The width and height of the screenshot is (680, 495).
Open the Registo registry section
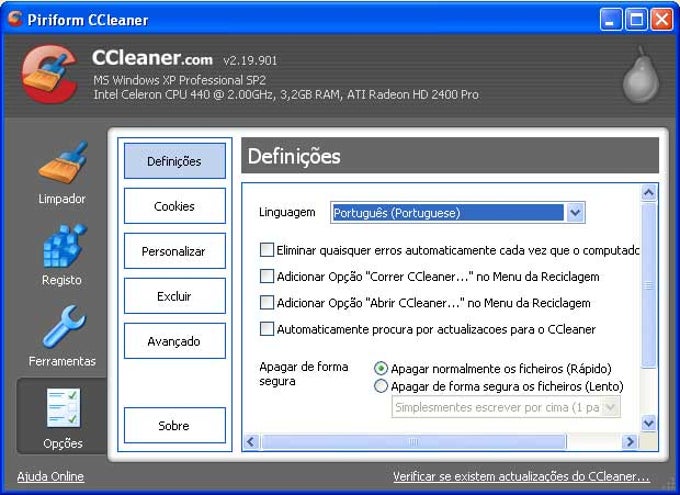tap(62, 255)
